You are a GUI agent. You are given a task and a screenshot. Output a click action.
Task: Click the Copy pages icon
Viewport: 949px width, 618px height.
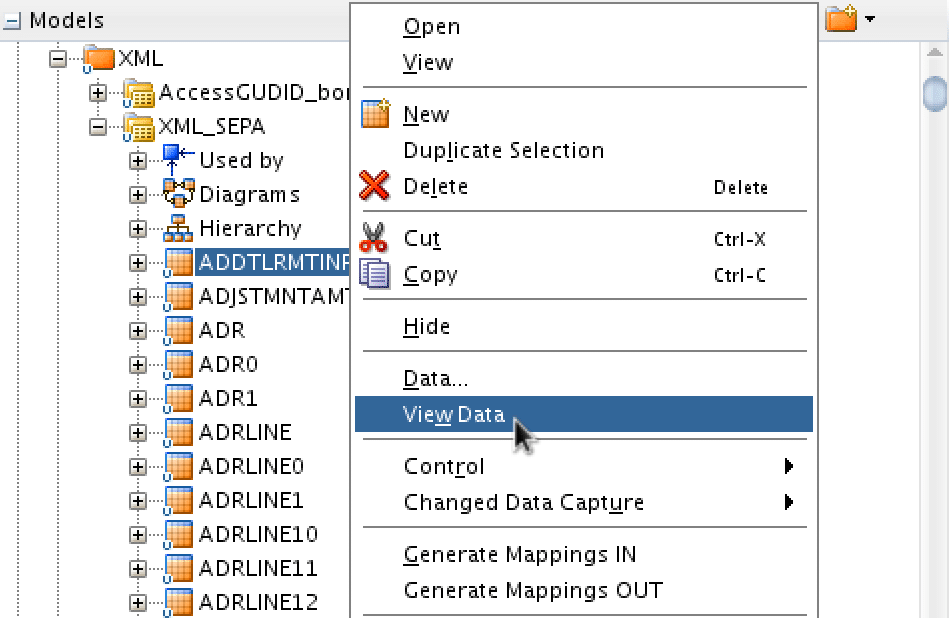[375, 274]
